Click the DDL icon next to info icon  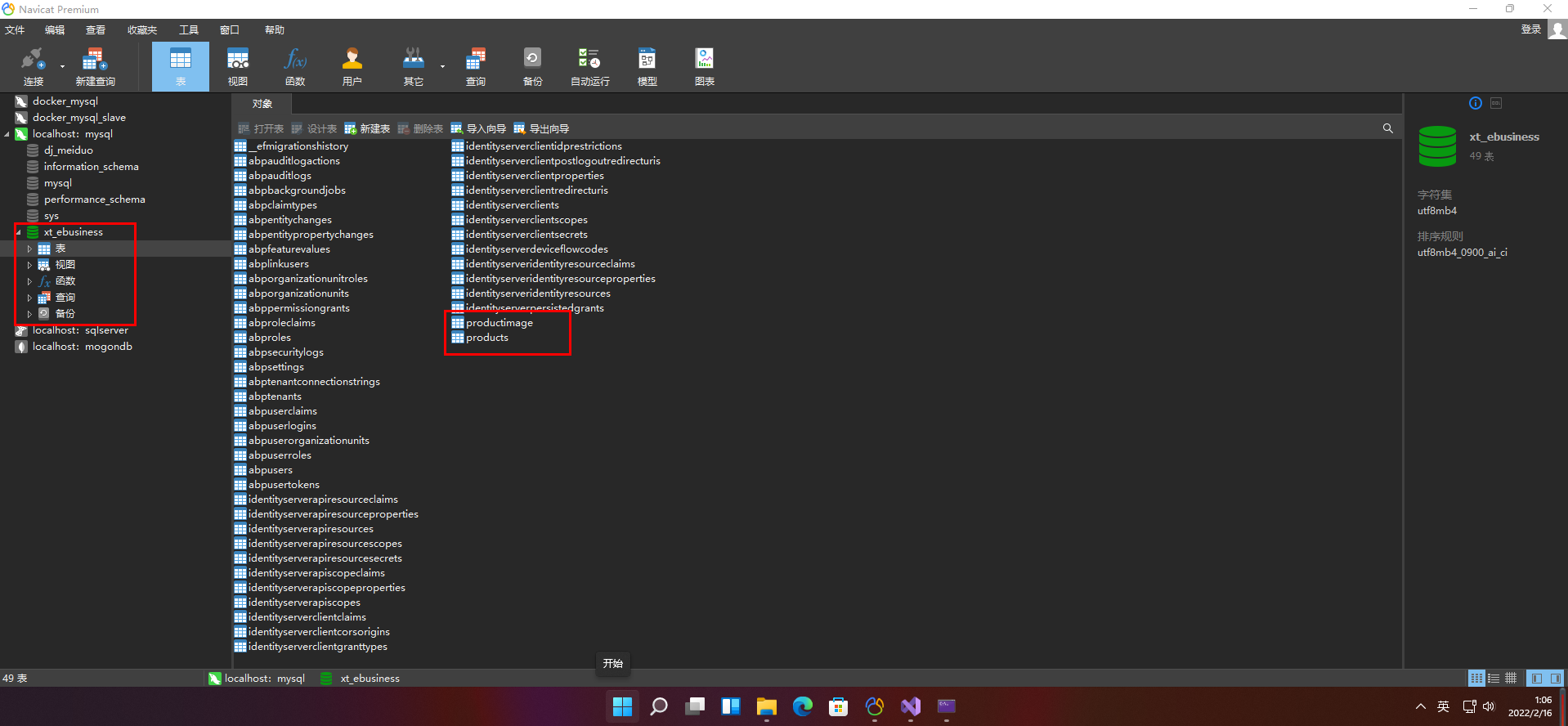point(1496,103)
